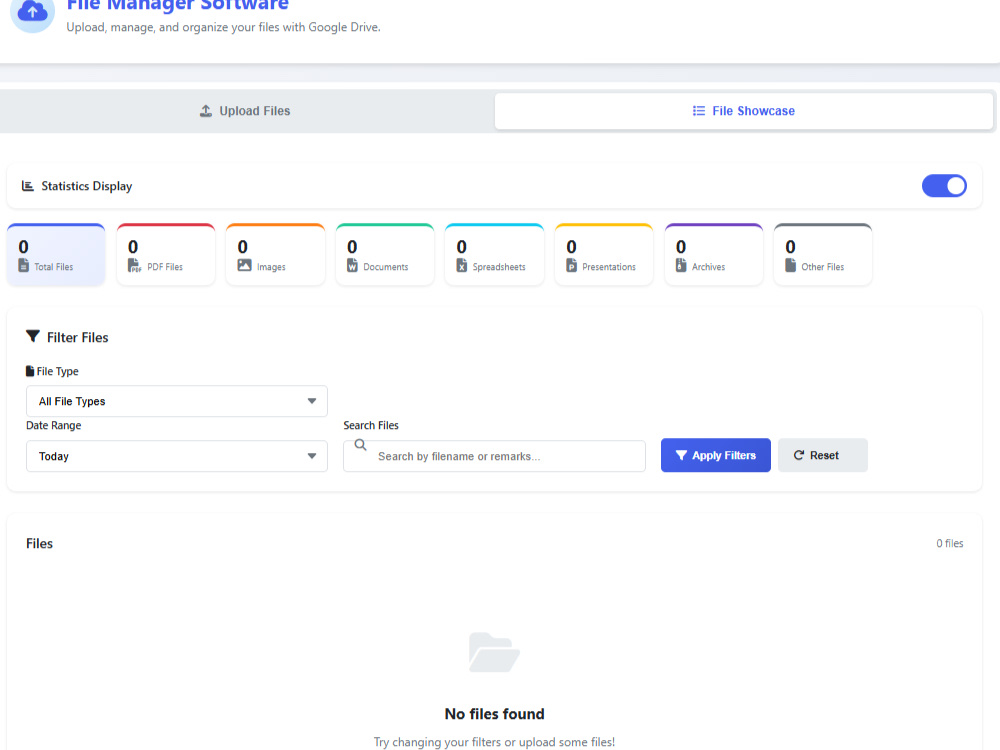Click the "Search Files" label

point(371,425)
